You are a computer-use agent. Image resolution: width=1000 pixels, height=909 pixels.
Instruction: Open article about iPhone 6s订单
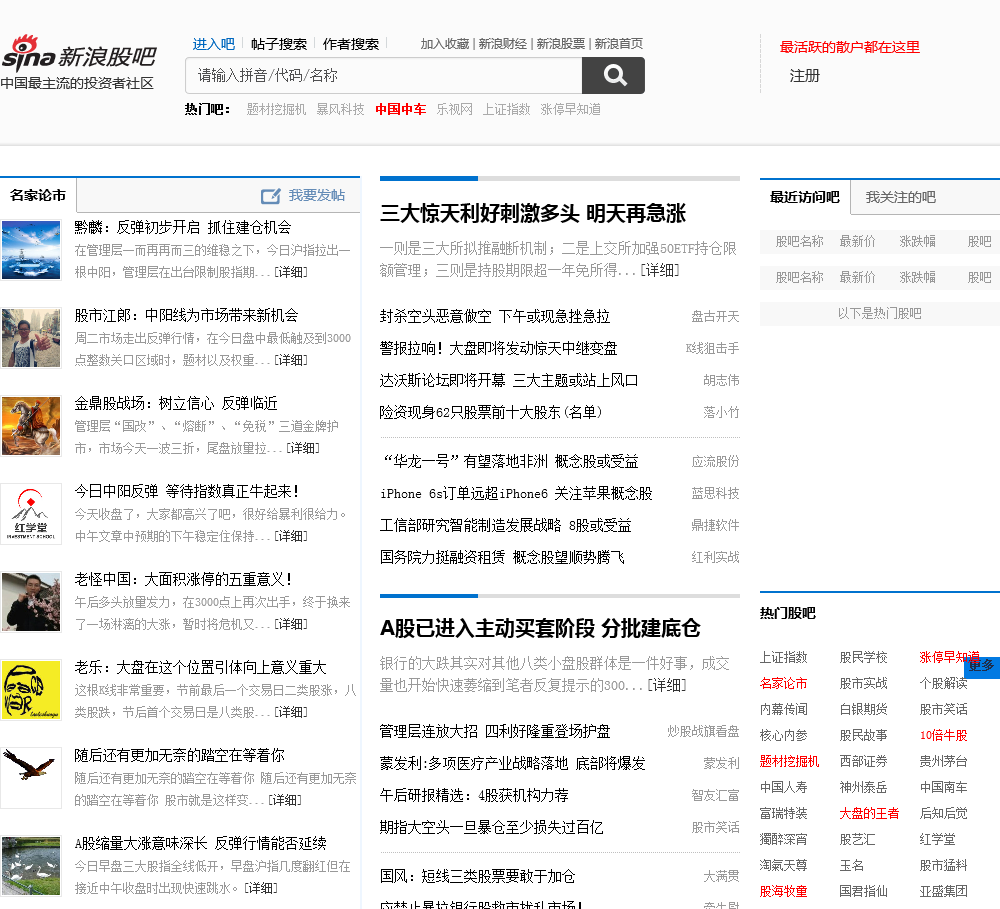pos(516,494)
